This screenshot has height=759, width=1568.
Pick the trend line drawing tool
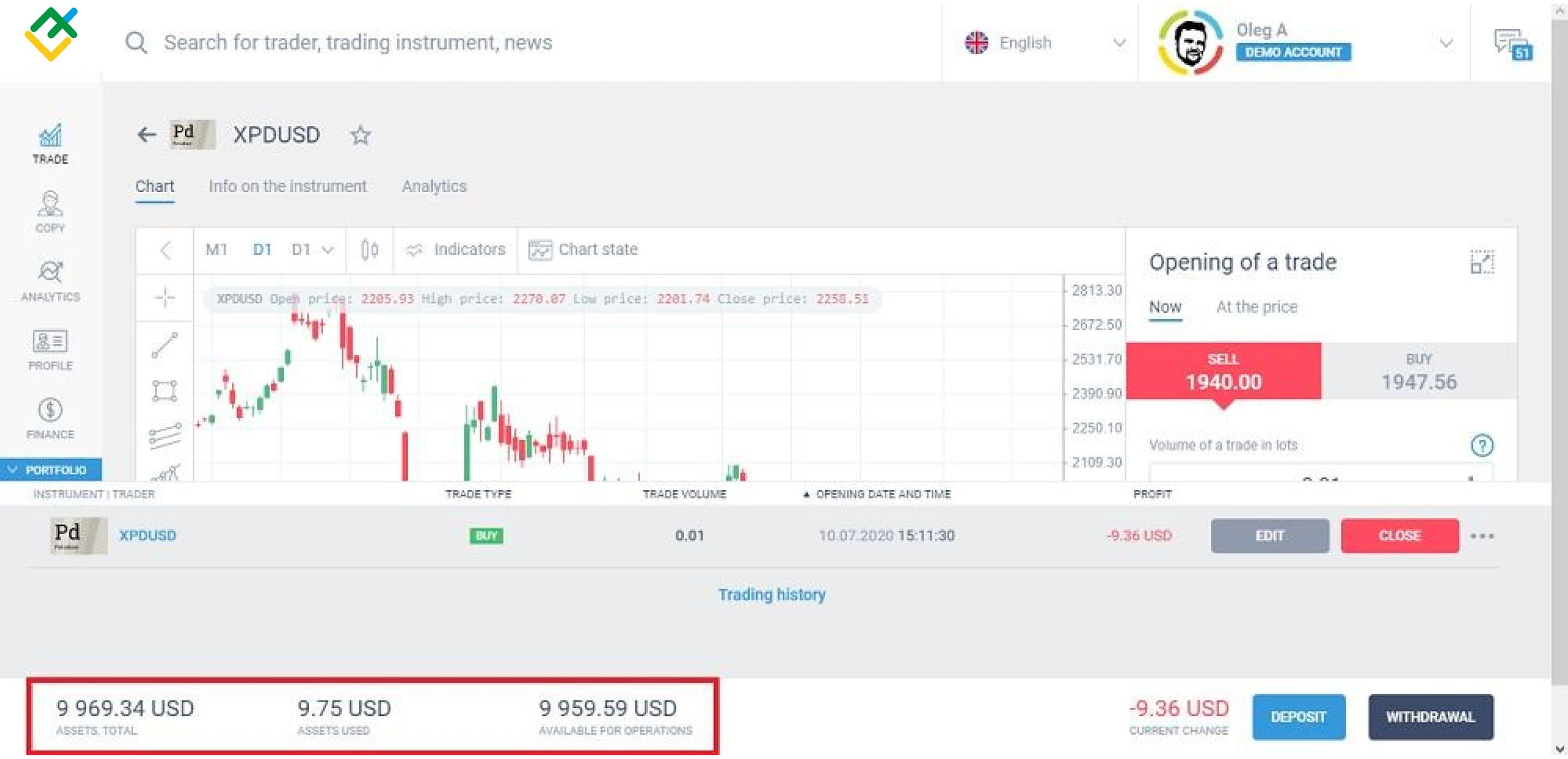pos(164,344)
